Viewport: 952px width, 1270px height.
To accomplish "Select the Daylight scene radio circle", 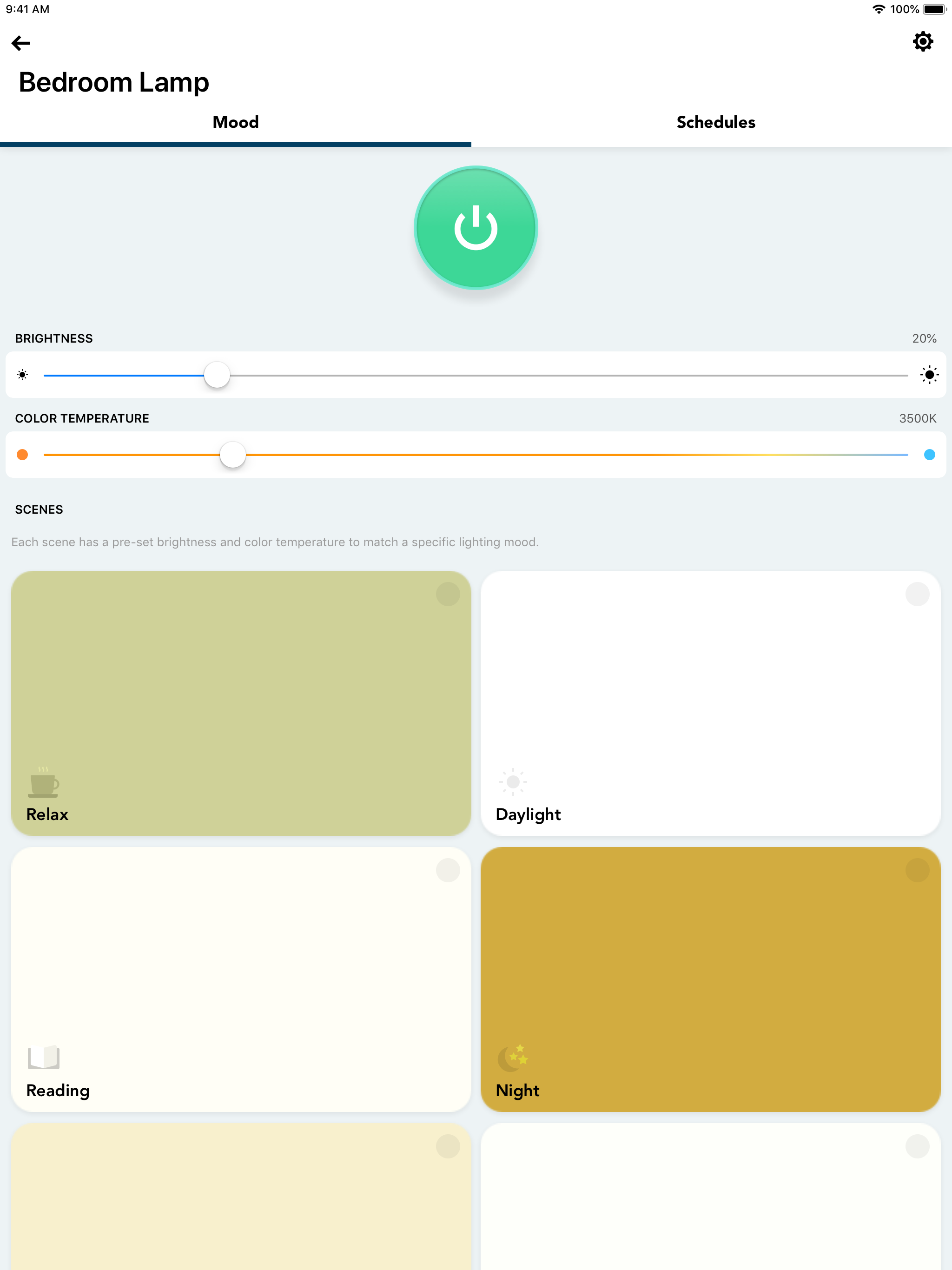I will (917, 594).
